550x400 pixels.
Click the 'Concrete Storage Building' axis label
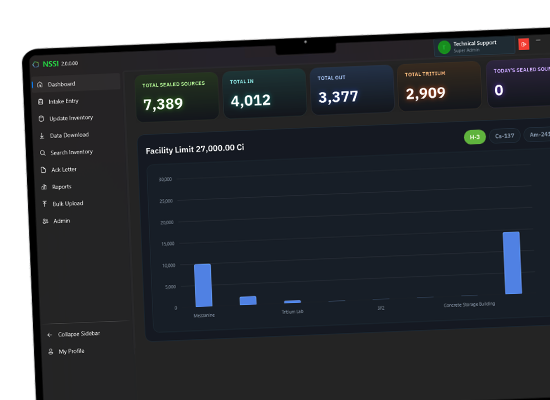pos(469,304)
